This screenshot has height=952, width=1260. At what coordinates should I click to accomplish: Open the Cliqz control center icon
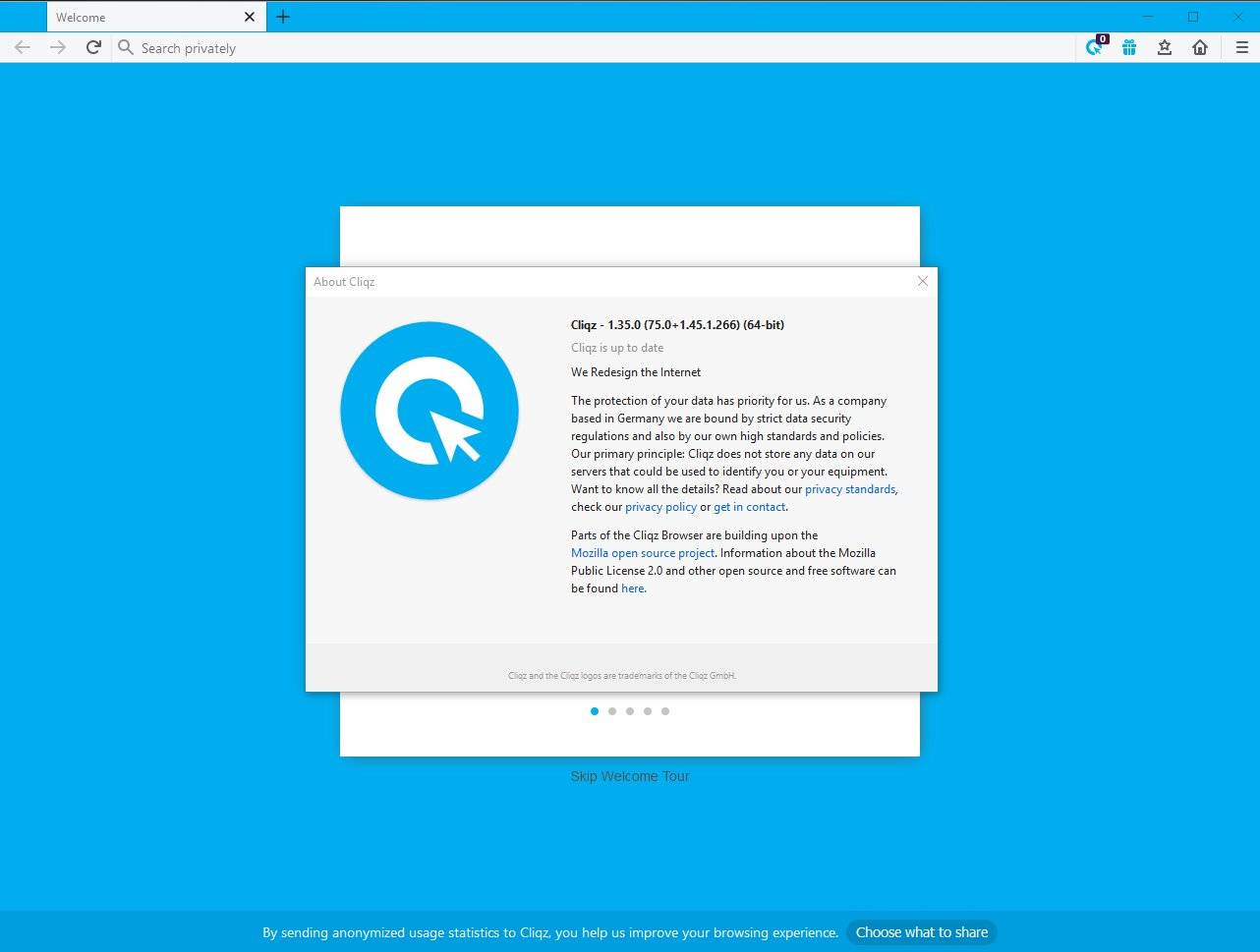[1095, 46]
